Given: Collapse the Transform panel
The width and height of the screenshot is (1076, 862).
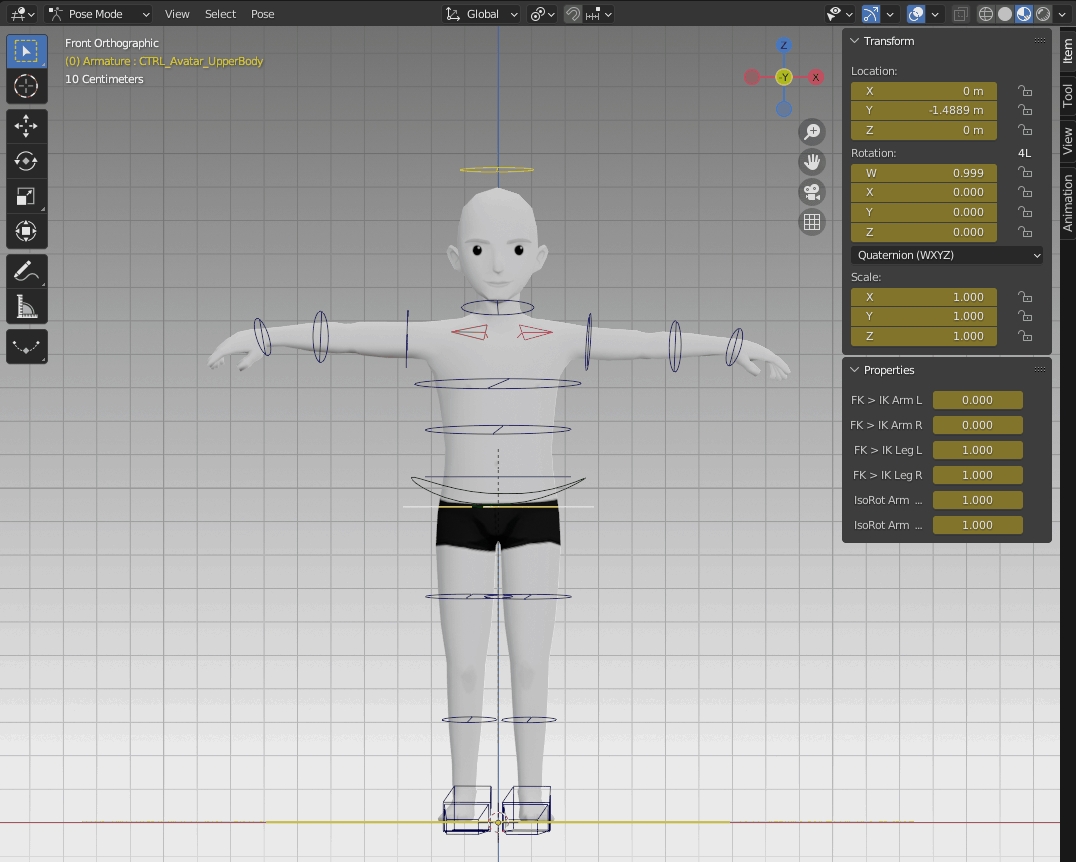Looking at the screenshot, I should tap(855, 41).
